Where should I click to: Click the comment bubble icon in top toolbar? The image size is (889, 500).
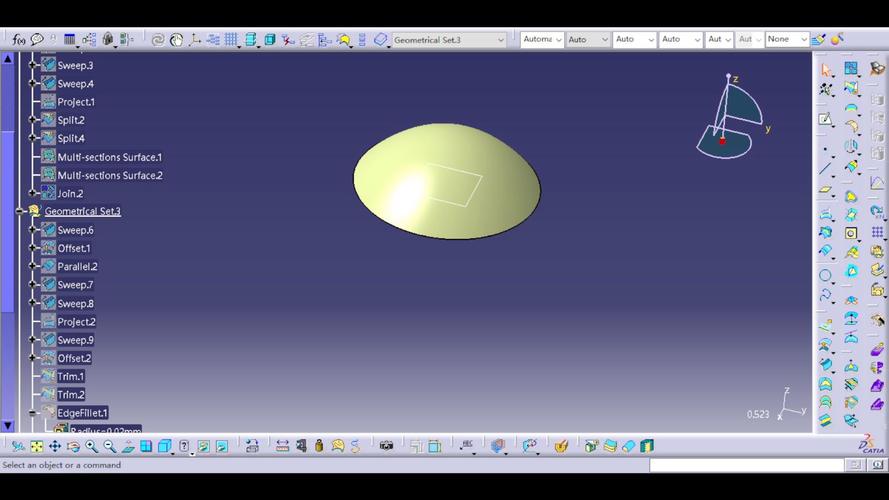point(37,39)
